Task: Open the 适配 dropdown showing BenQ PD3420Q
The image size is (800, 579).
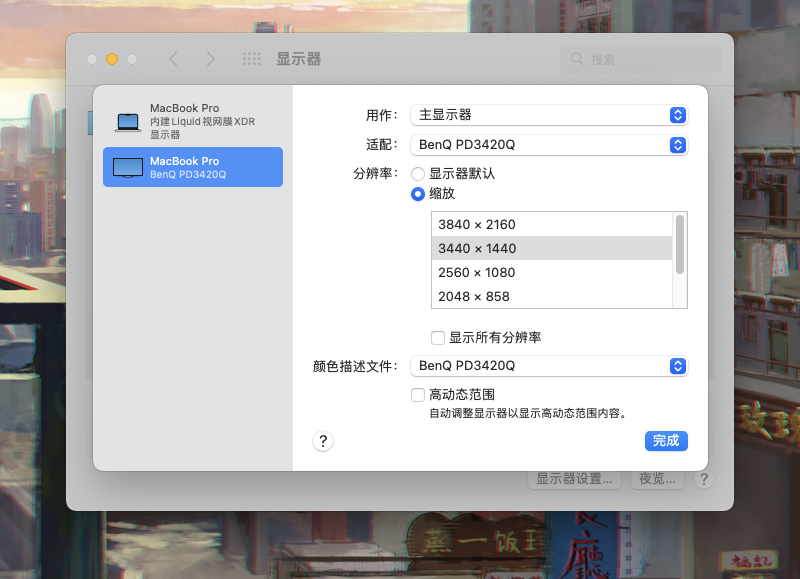Action: tap(549, 145)
